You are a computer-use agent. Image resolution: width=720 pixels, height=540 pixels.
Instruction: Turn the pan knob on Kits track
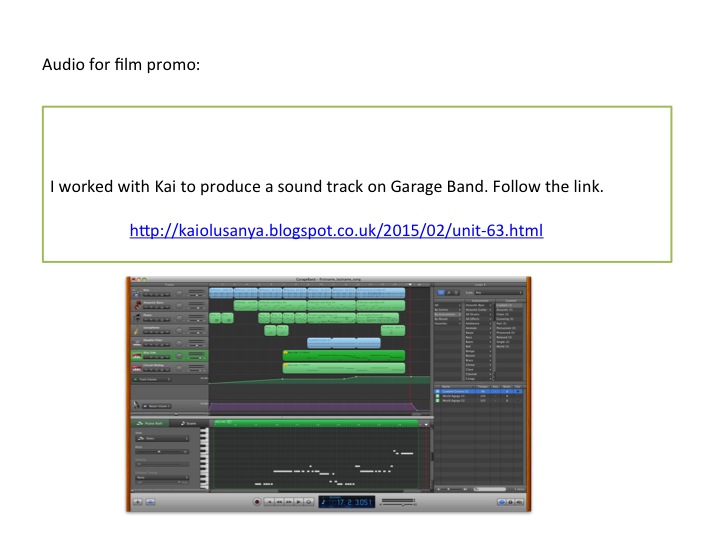pos(179,293)
